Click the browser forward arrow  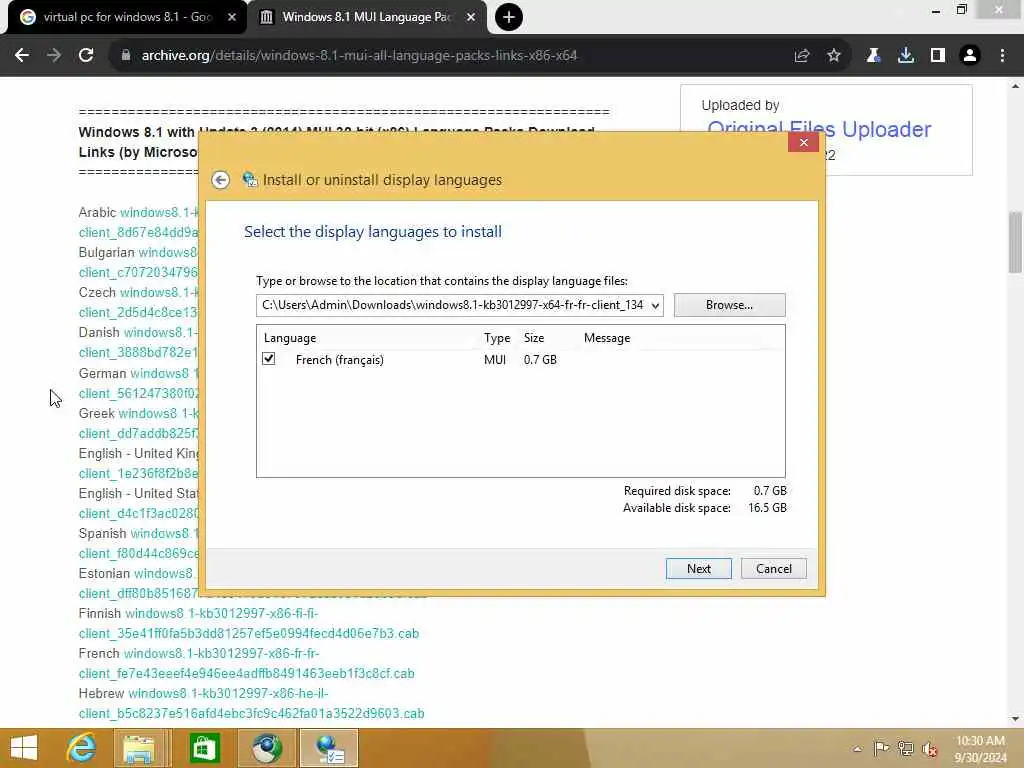tap(54, 56)
